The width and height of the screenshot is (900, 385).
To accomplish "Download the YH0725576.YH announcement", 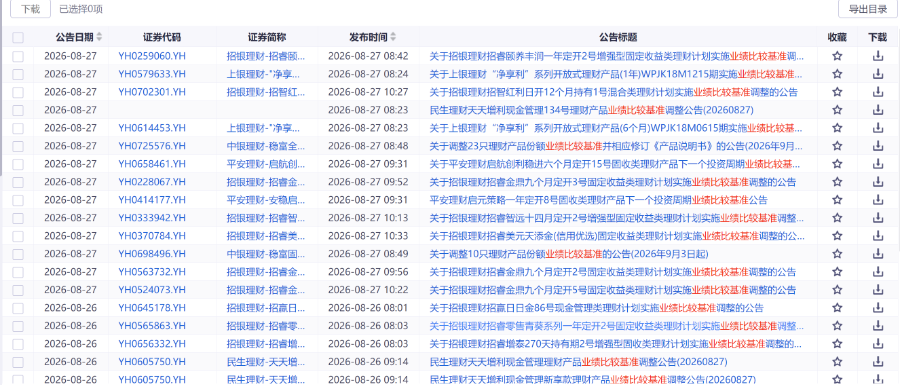I will (x=877, y=146).
